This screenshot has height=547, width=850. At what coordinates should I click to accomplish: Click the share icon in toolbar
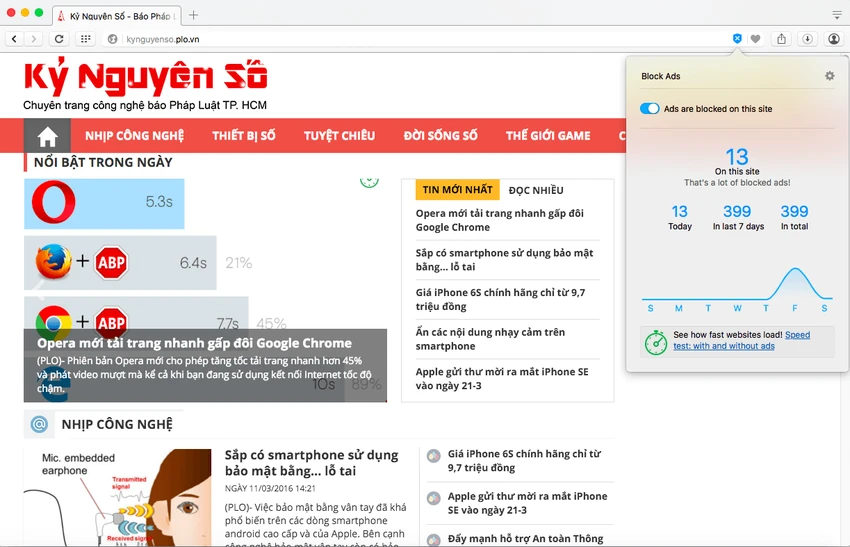781,38
